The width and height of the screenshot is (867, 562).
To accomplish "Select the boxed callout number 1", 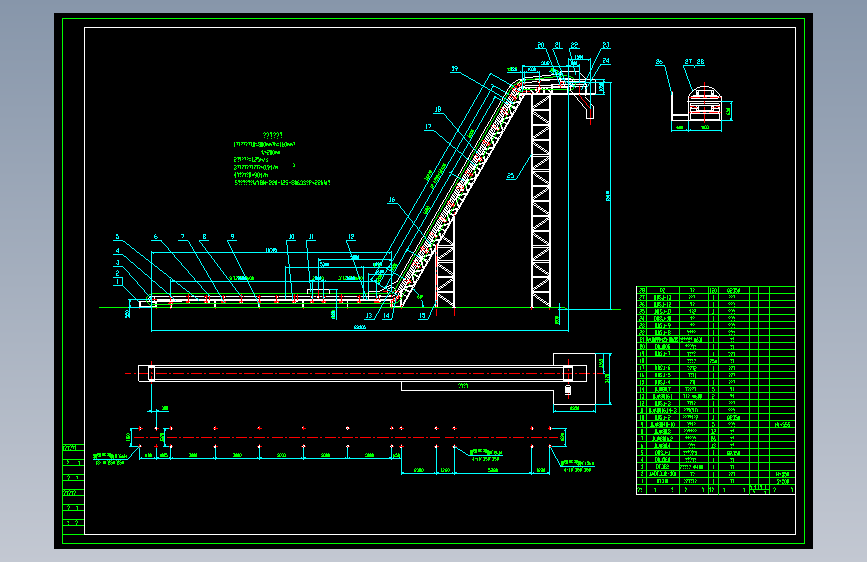I will (x=118, y=282).
